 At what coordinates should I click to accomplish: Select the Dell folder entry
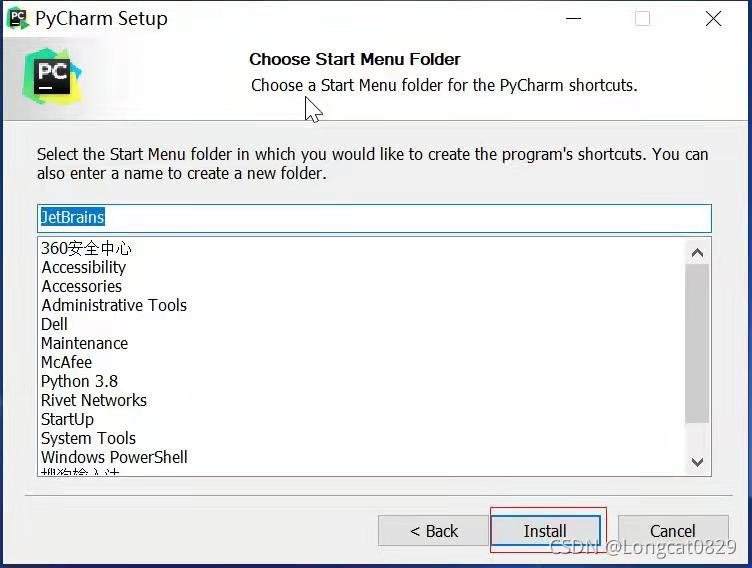click(x=54, y=324)
